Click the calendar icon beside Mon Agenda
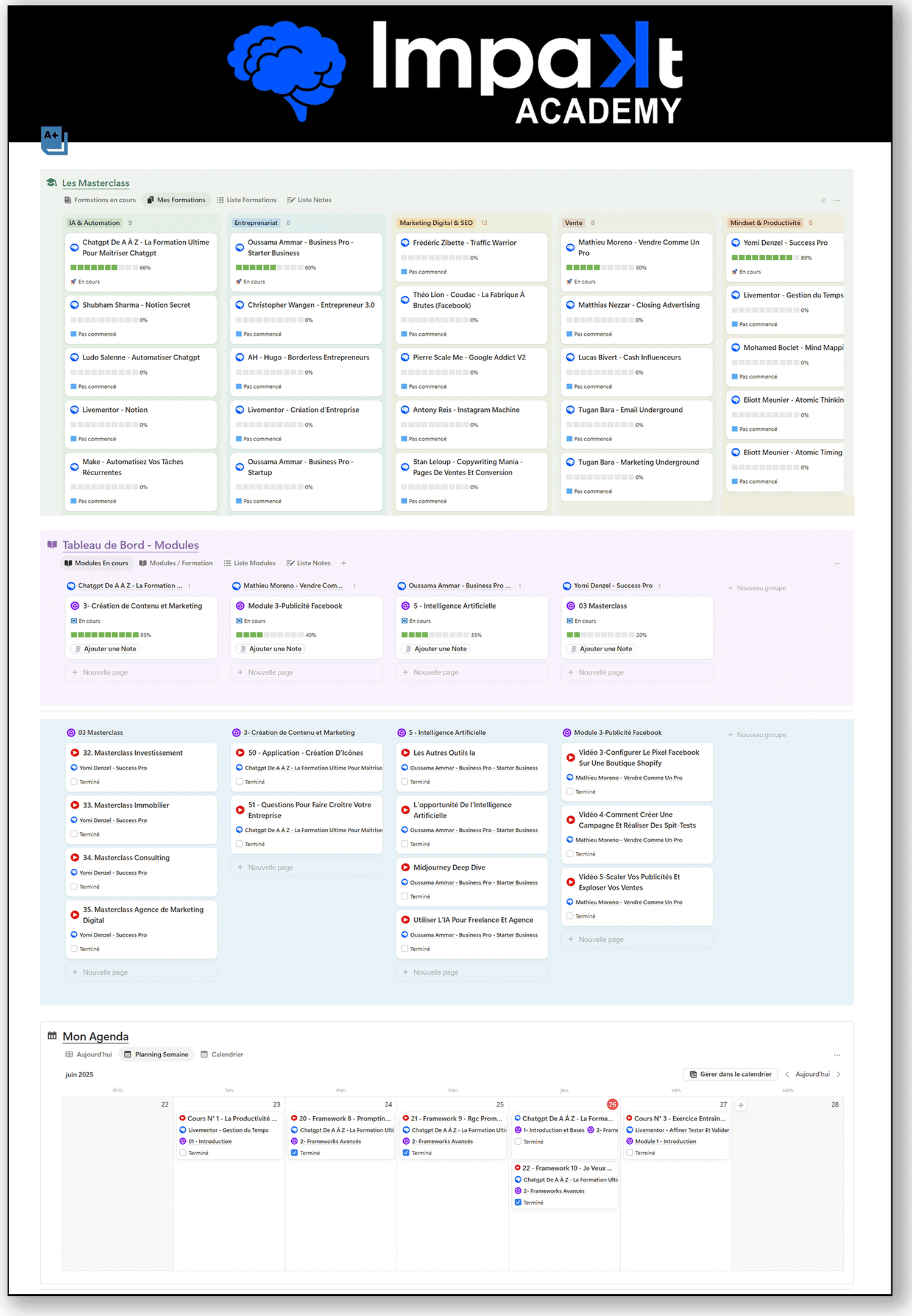912x1316 pixels. [52, 1036]
